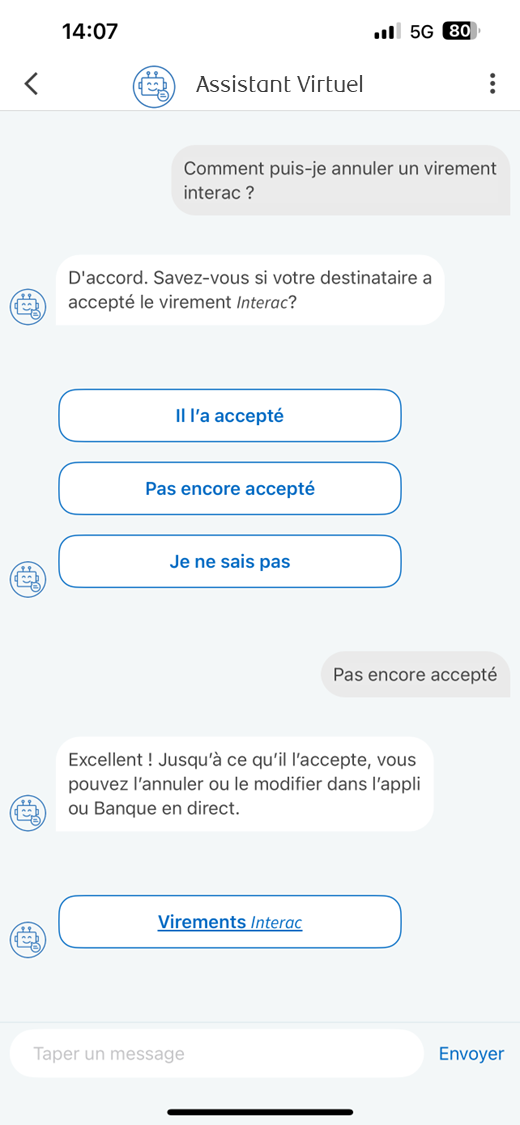Choose the "Il l'a accepté" reply option
Screen dimensions: 520x1125
pos(230,415)
